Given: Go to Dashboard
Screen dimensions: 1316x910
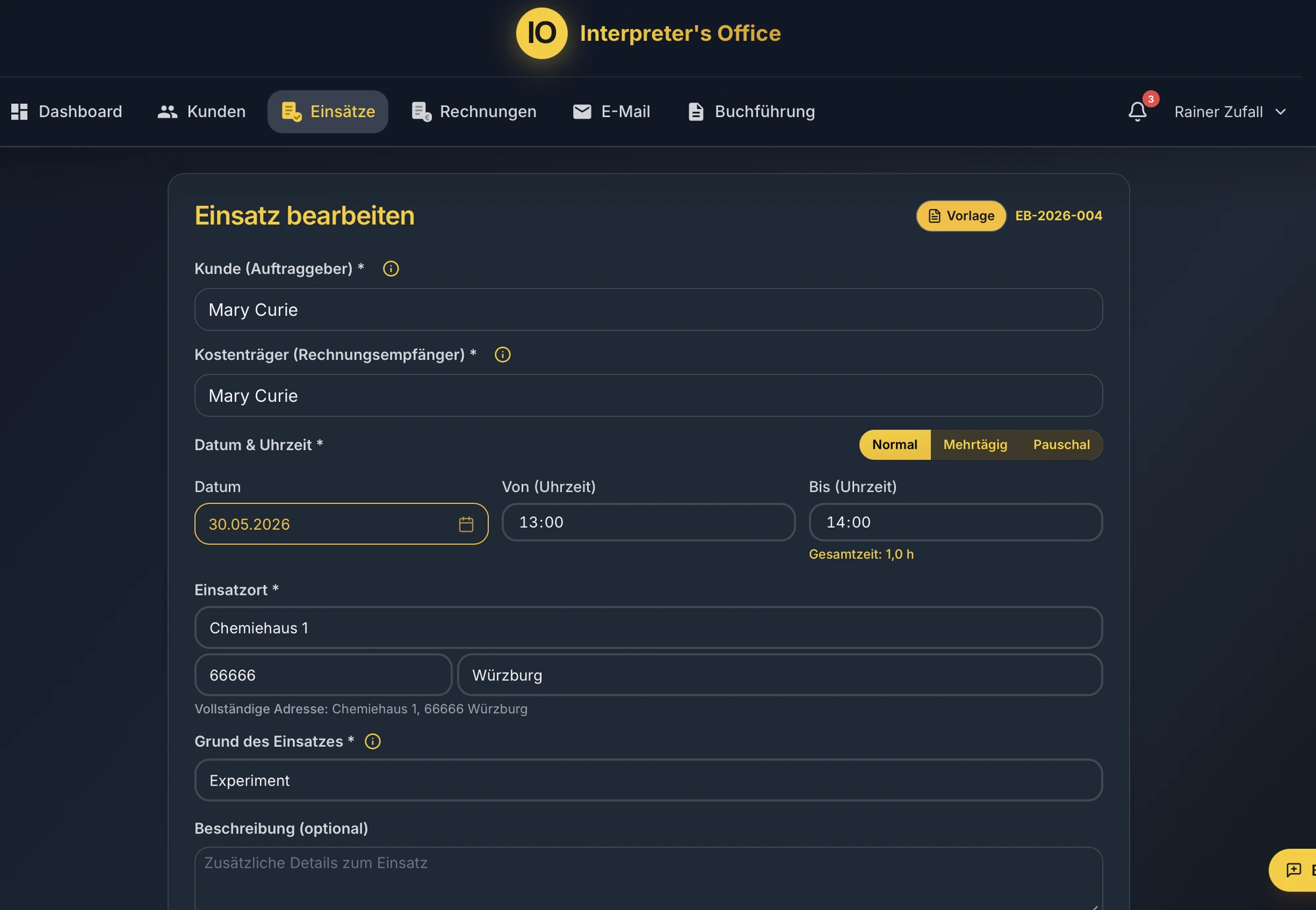Looking at the screenshot, I should (66, 111).
